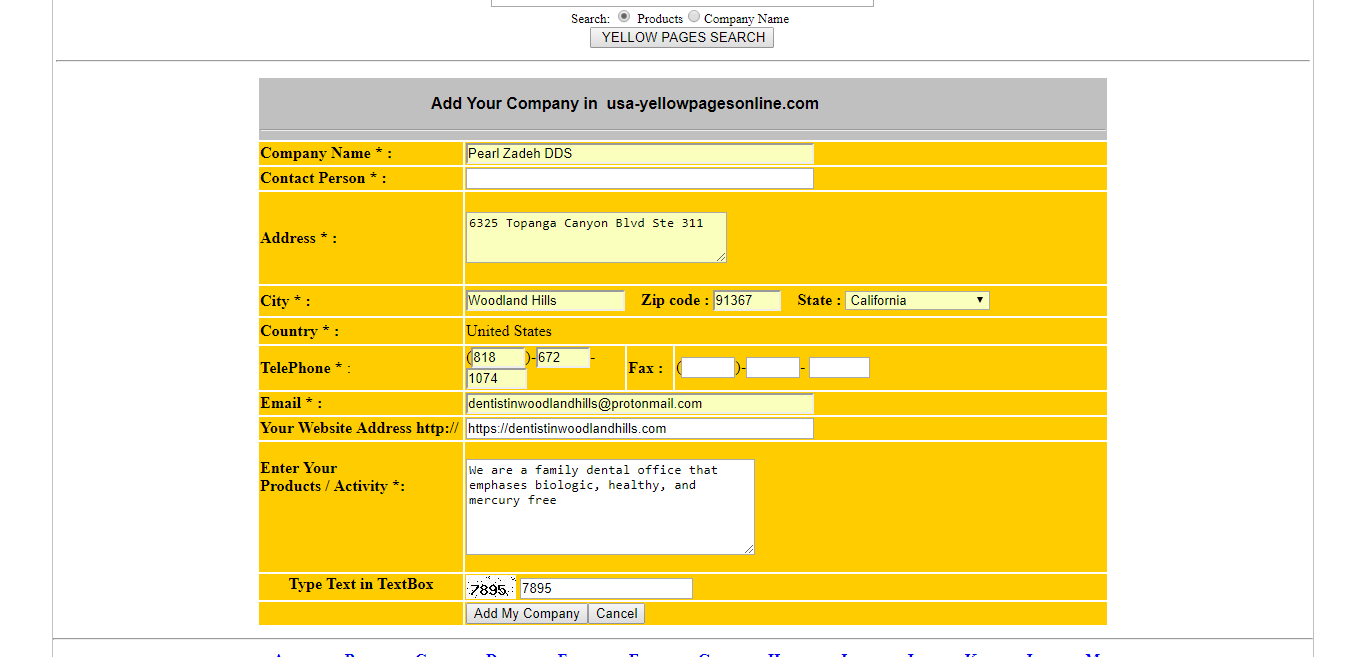Select the Company Name search radio button
This screenshot has height=657, width=1366.
coord(694,17)
